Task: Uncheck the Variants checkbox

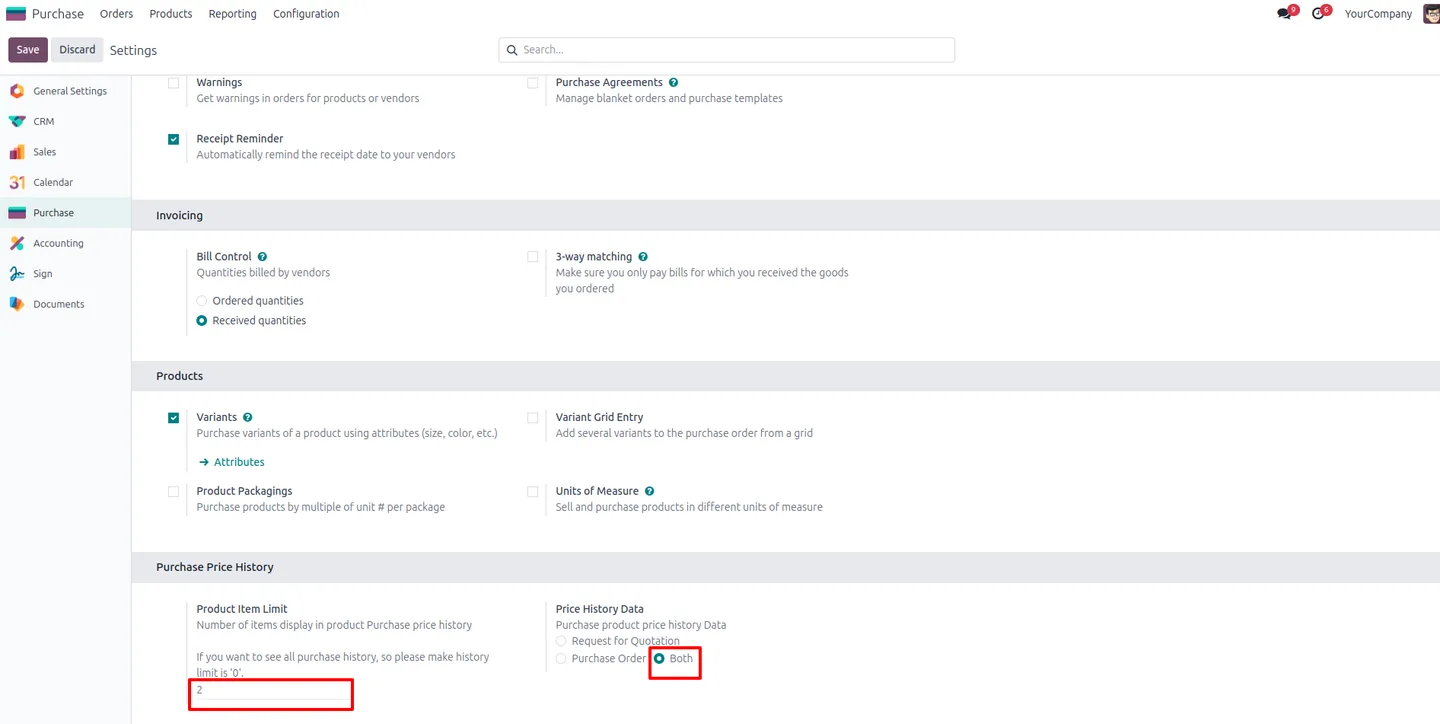Action: 174,418
